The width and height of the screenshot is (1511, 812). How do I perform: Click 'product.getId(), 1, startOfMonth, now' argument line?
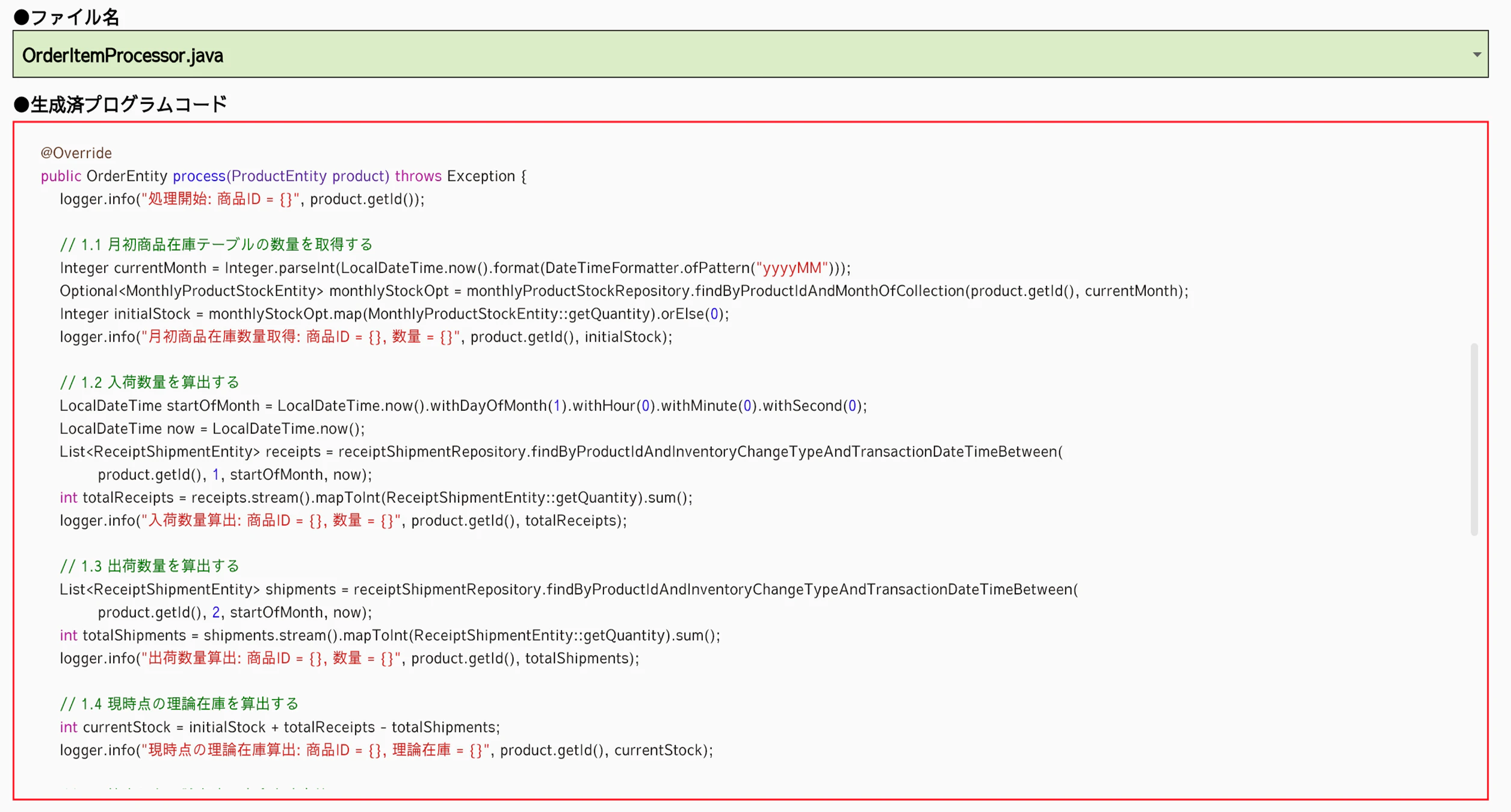point(235,474)
